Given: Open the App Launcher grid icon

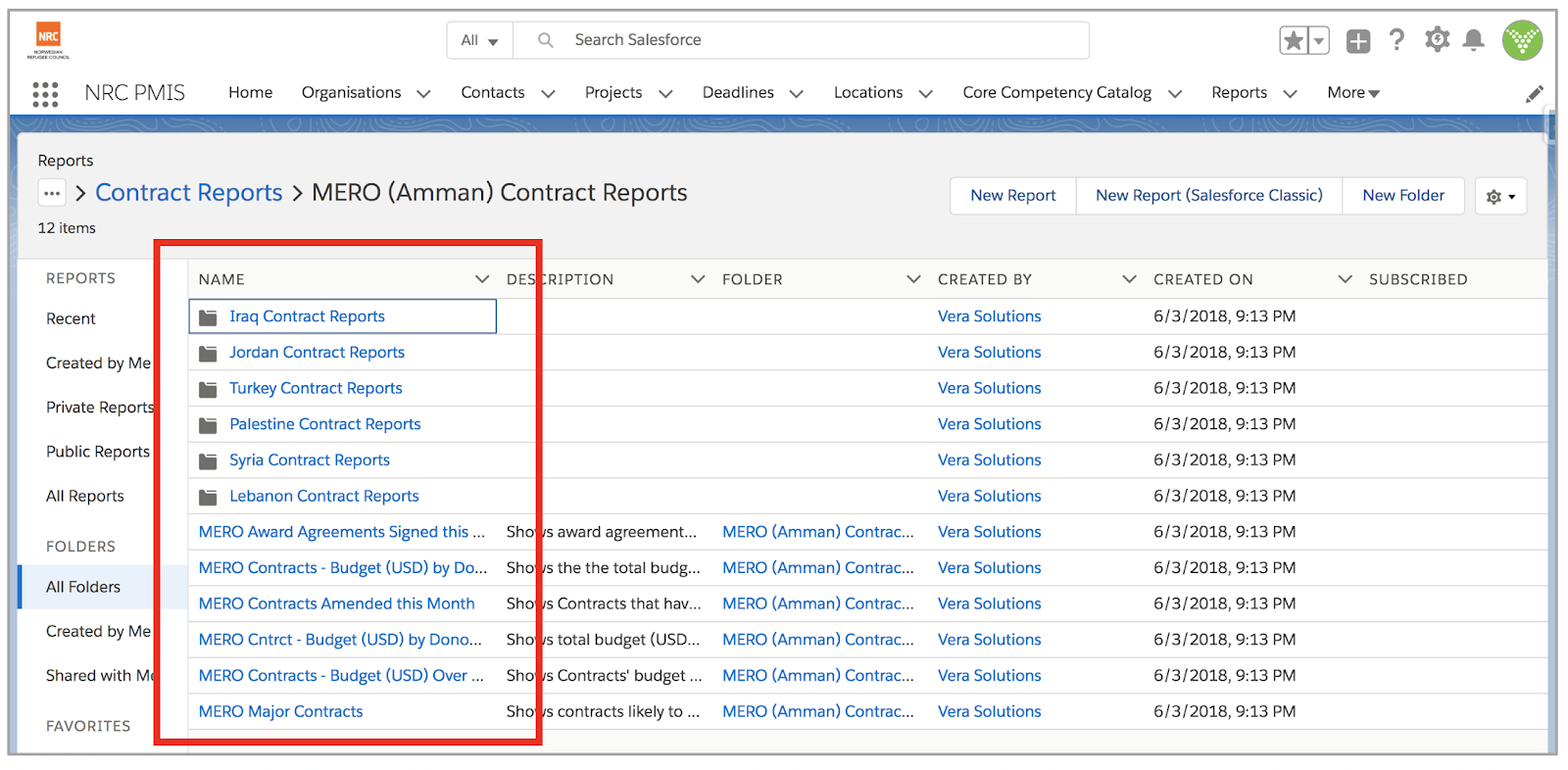Looking at the screenshot, I should [45, 93].
